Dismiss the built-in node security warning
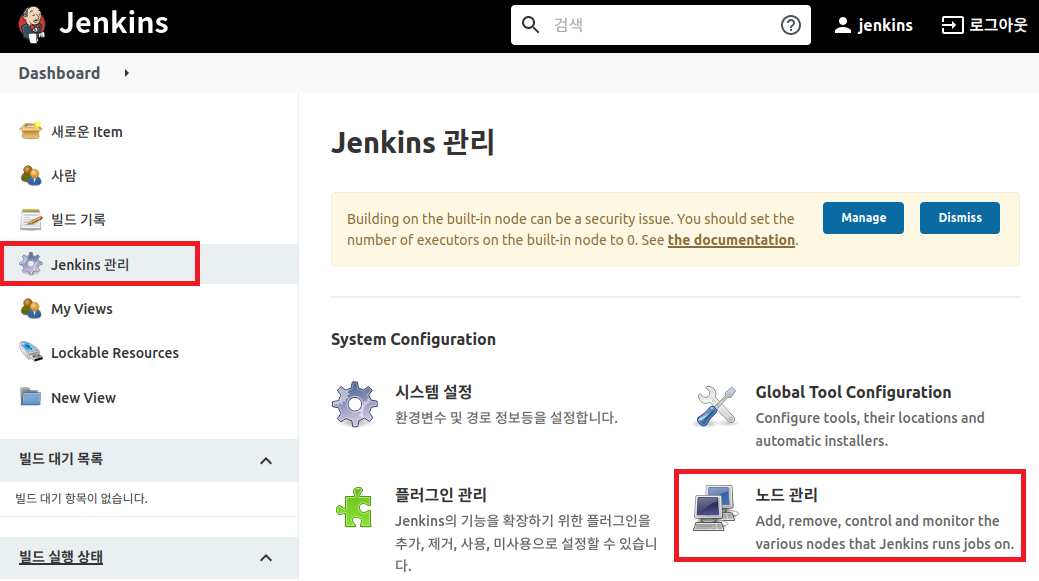This screenshot has height=581, width=1039. click(x=959, y=218)
